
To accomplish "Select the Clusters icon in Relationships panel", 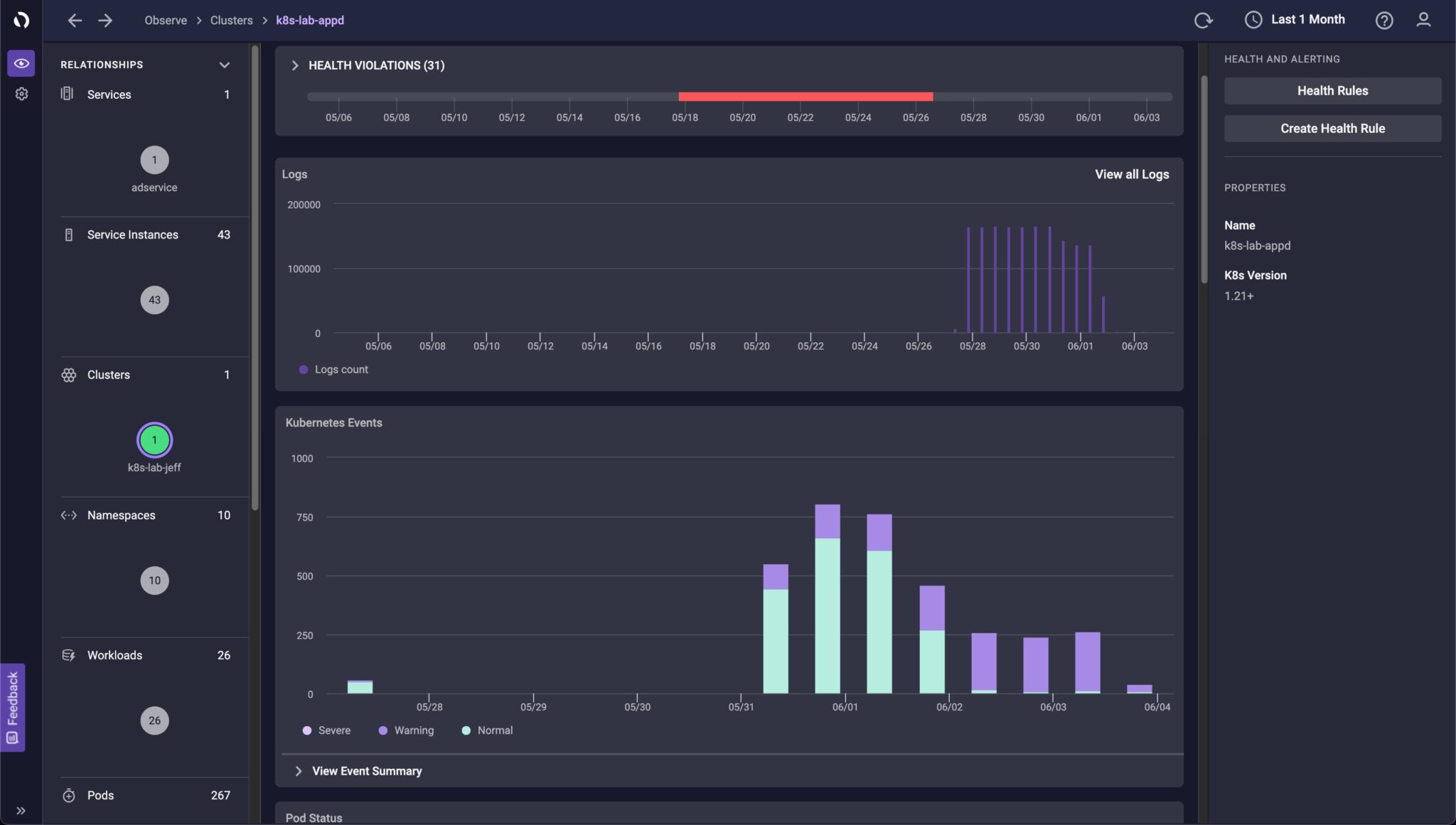I will (x=69, y=374).
